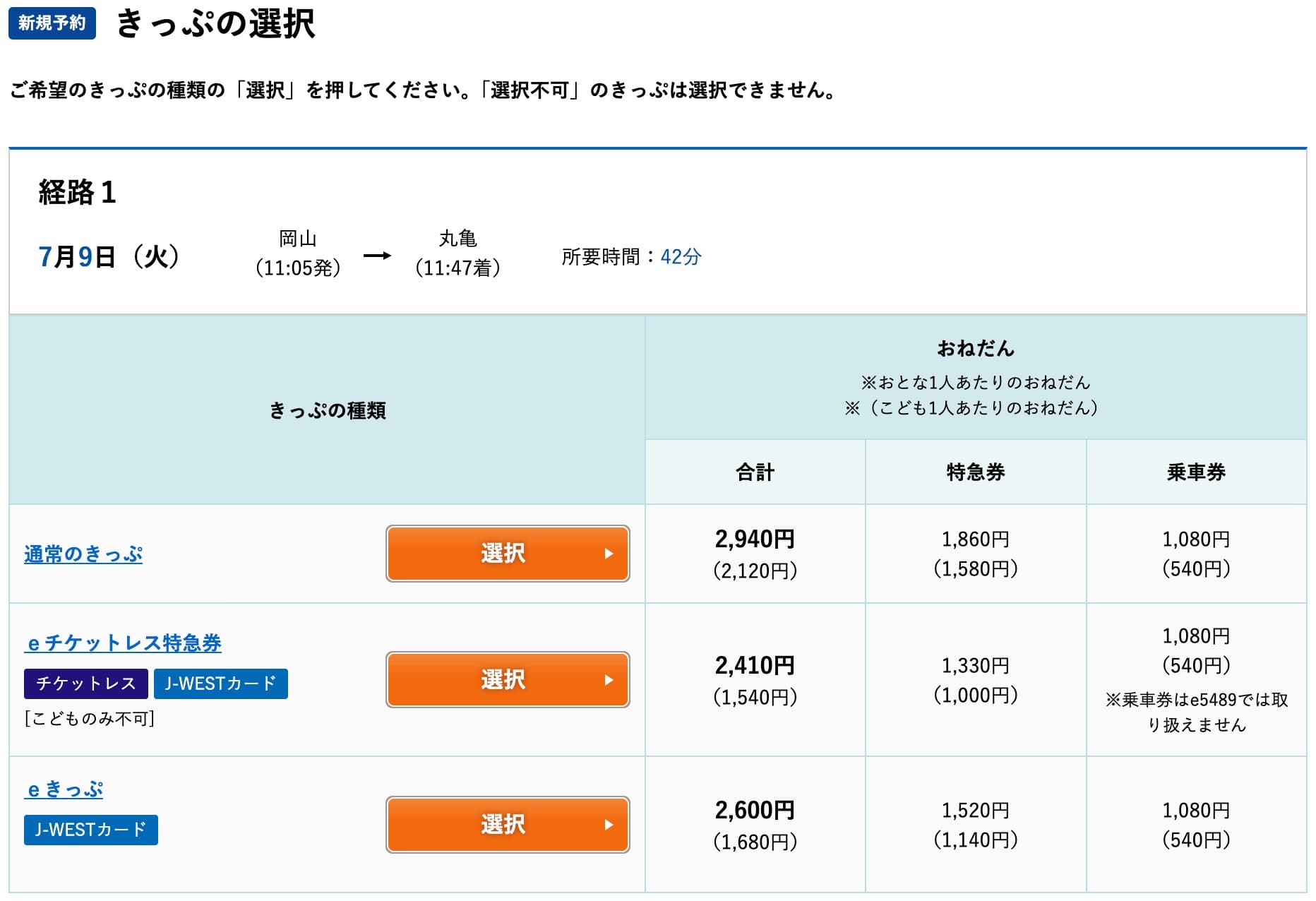
Task: Click express fee 1,520円
Action: click(x=976, y=810)
